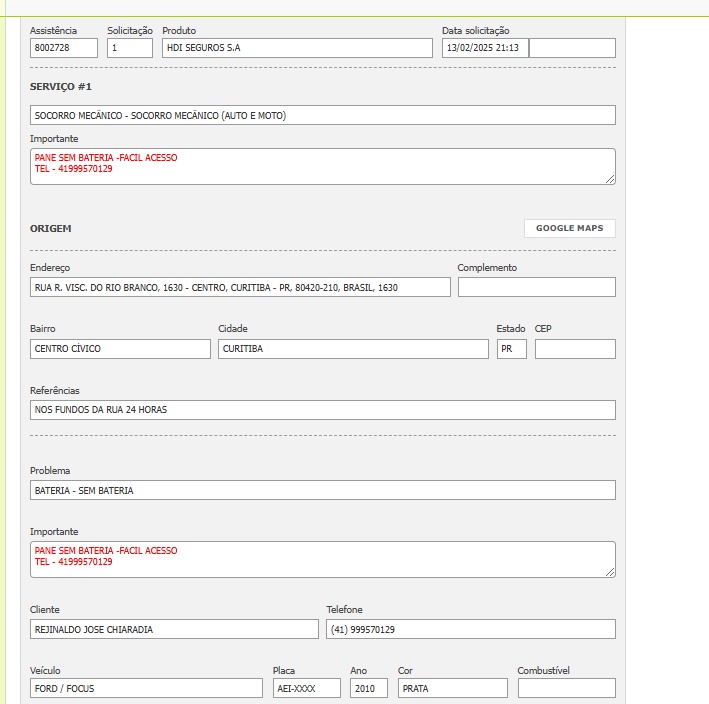Select the Bairro field
Image resolution: width=709 pixels, height=704 pixels.
point(120,349)
